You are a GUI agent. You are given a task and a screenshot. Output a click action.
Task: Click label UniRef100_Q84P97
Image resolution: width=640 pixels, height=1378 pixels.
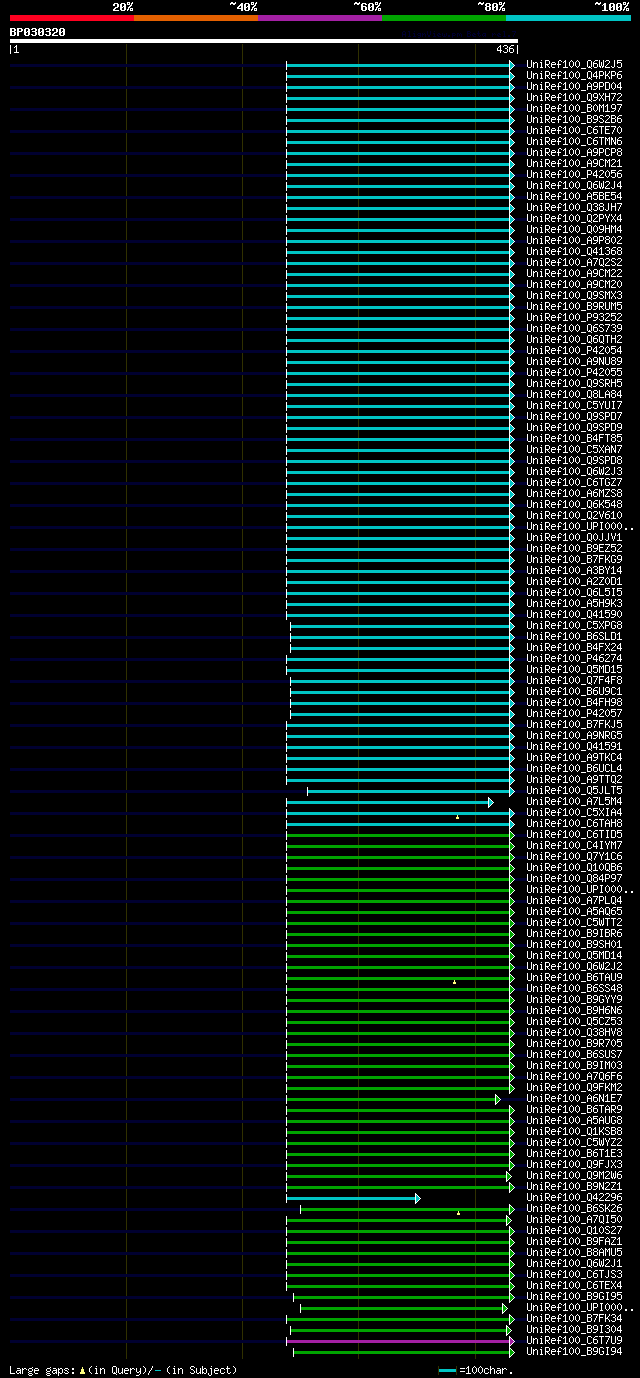(x=574, y=878)
